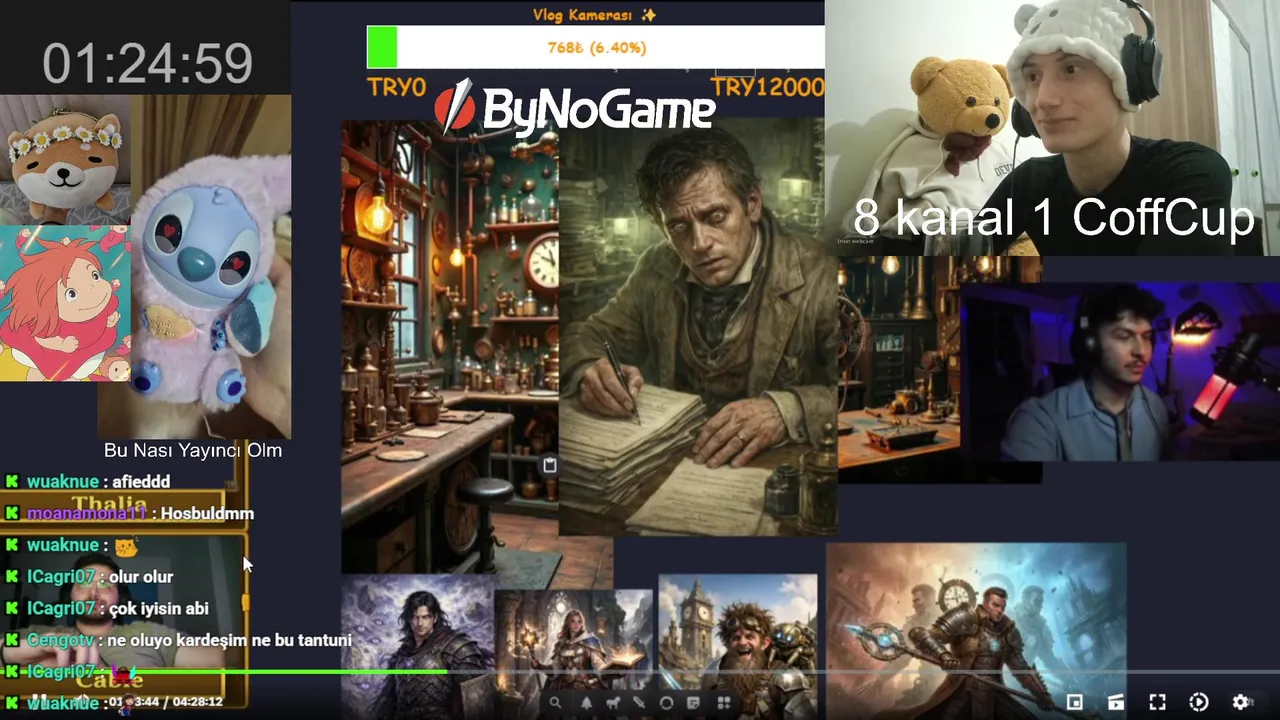Click the magnifier search icon in bottom dock
1280x720 pixels.
click(x=555, y=703)
